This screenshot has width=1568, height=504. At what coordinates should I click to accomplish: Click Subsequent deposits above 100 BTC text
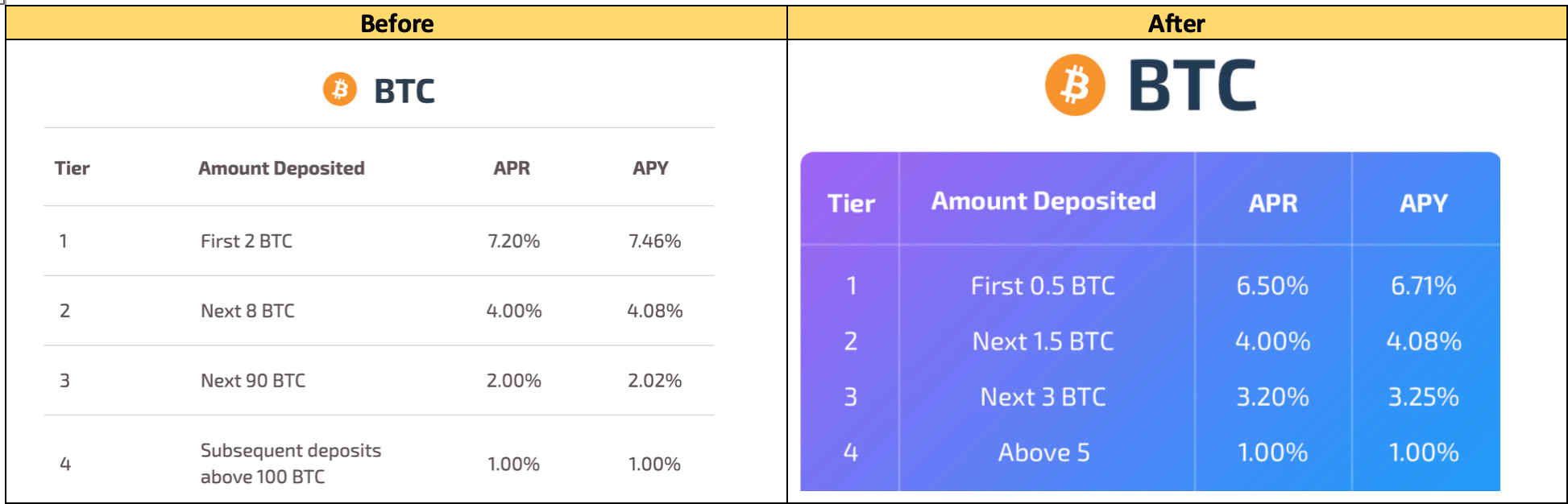(x=290, y=463)
